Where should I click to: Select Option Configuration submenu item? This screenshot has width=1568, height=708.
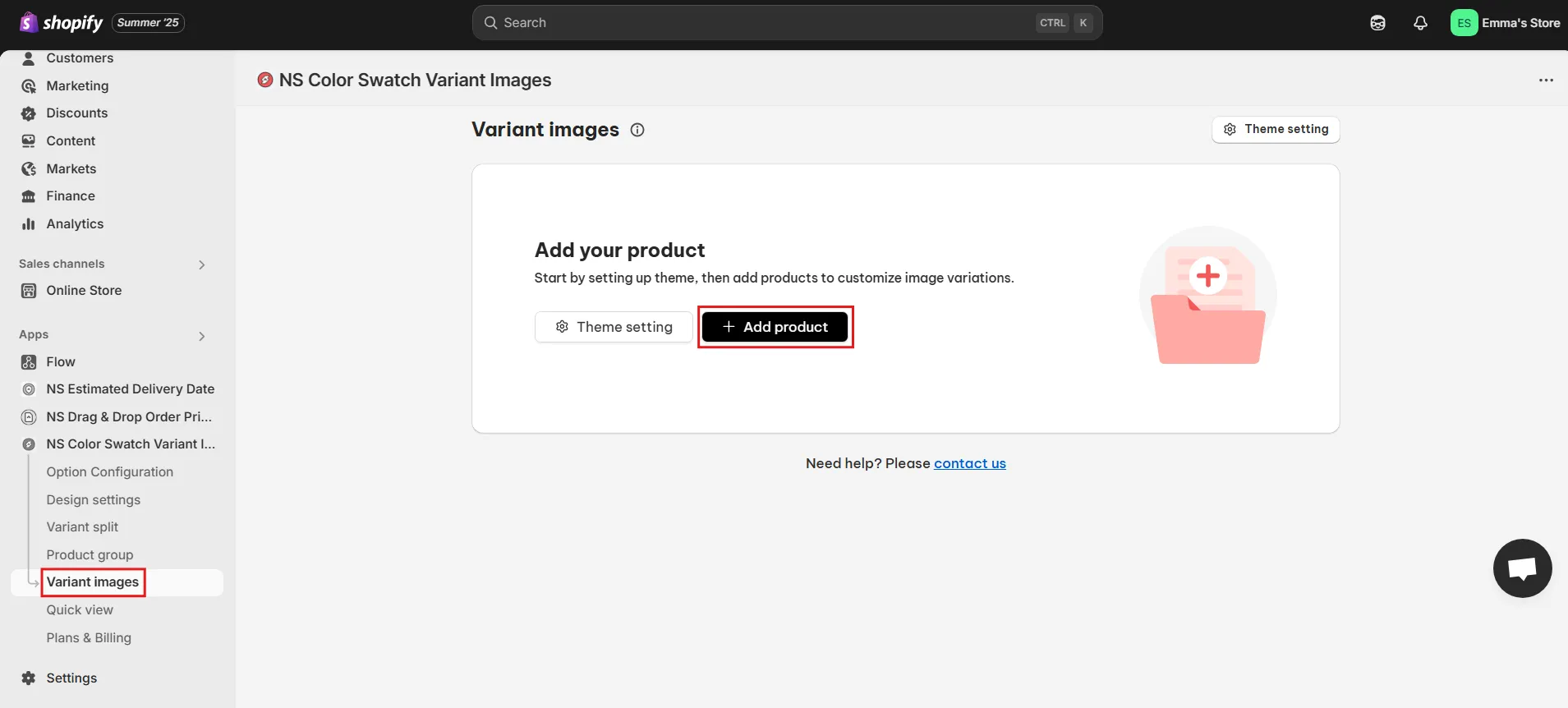pyautogui.click(x=110, y=472)
